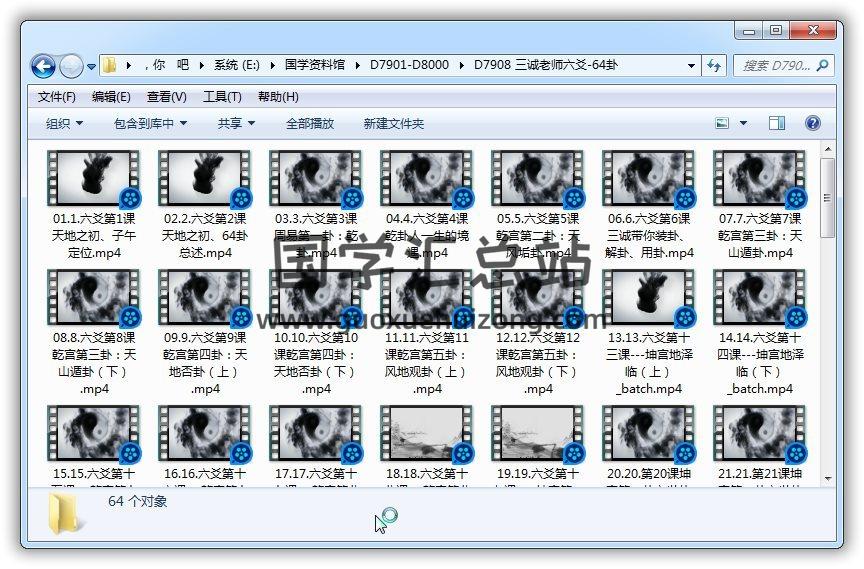Open the 编辑(E) menu
This screenshot has height=569, width=864.
point(111,97)
